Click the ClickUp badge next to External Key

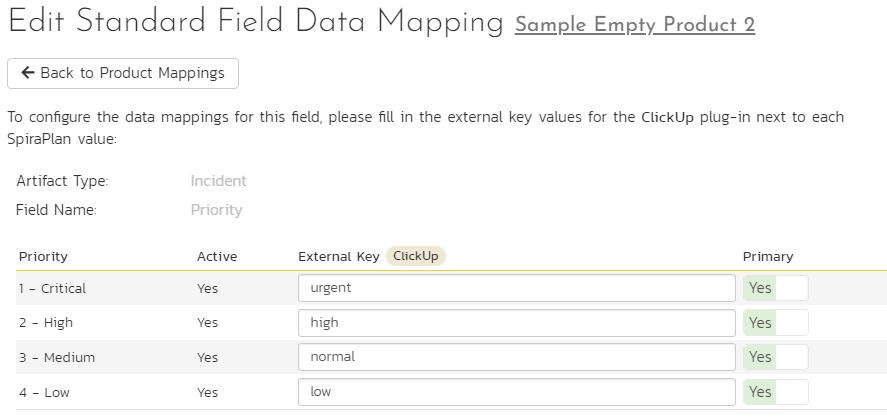[416, 256]
